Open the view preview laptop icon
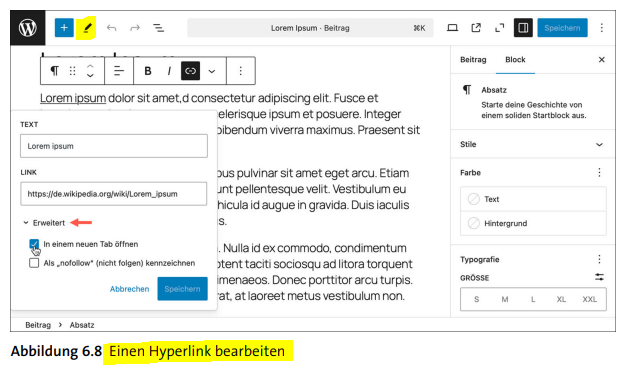 452,28
